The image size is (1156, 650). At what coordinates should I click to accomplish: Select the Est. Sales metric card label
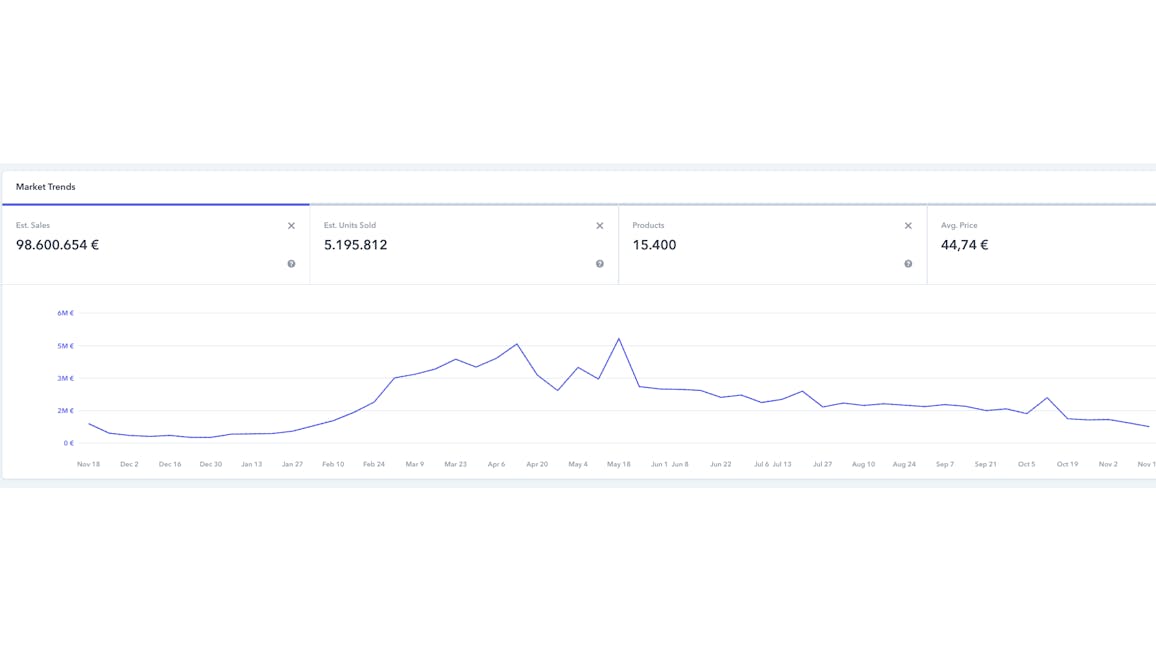click(33, 226)
